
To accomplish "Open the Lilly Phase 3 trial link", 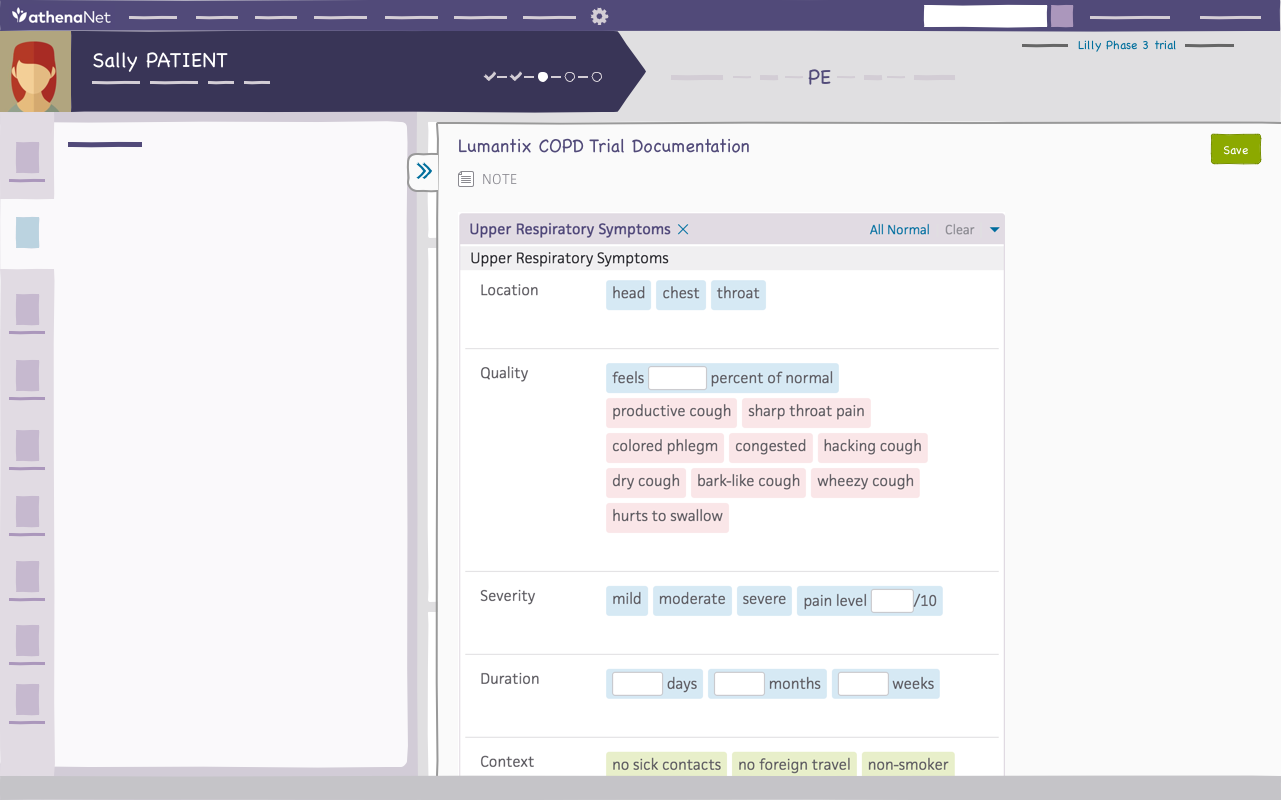I will coord(1127,45).
